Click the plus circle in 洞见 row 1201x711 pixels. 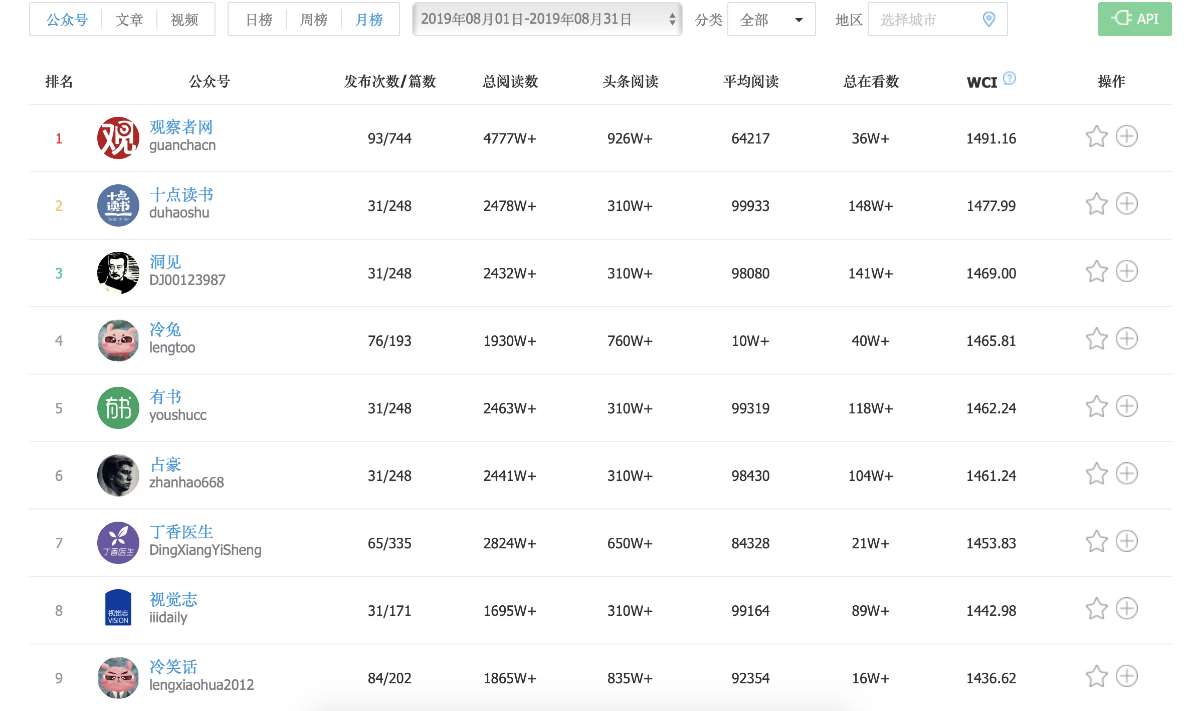1127,271
